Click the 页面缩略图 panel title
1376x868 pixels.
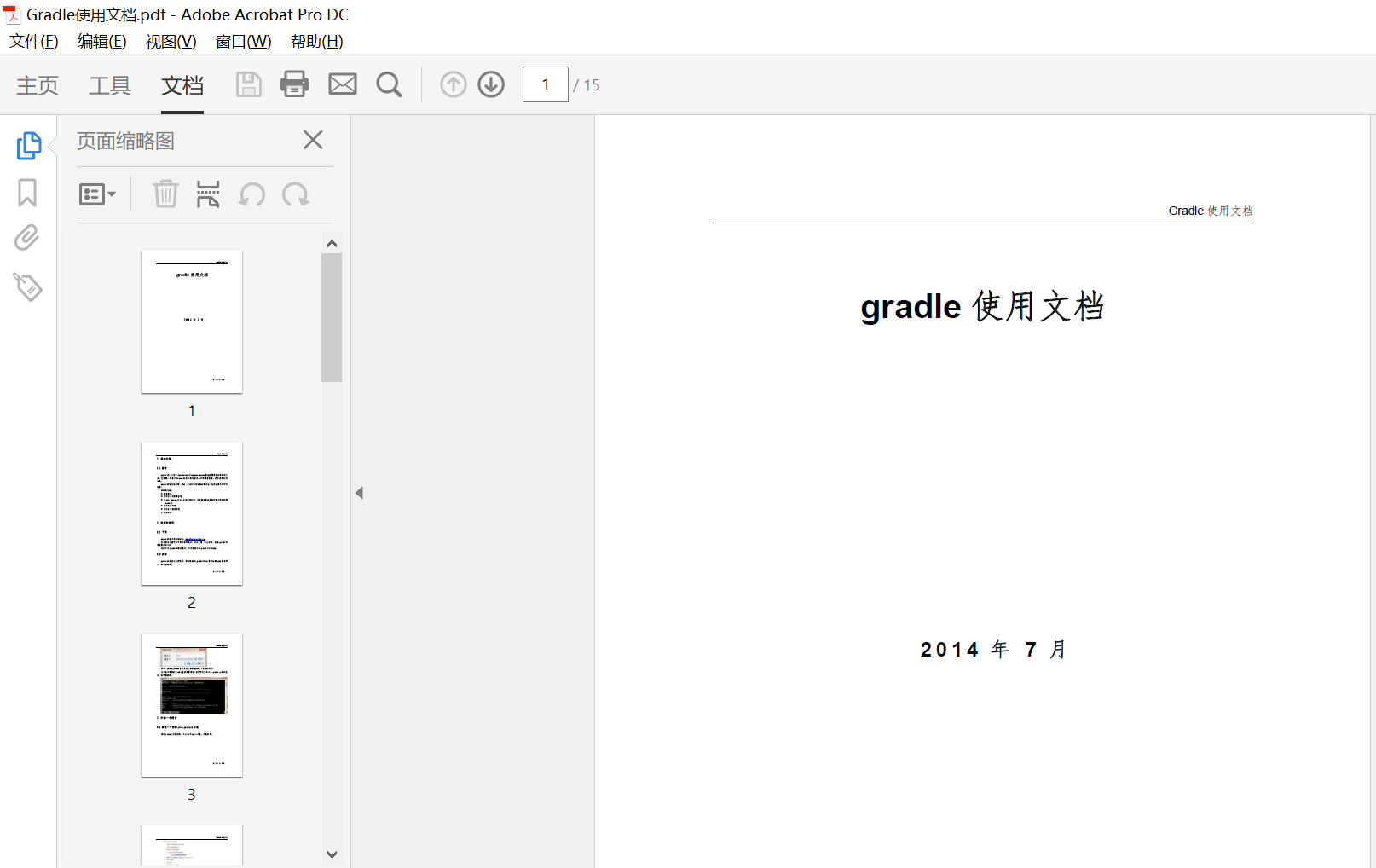(x=126, y=141)
